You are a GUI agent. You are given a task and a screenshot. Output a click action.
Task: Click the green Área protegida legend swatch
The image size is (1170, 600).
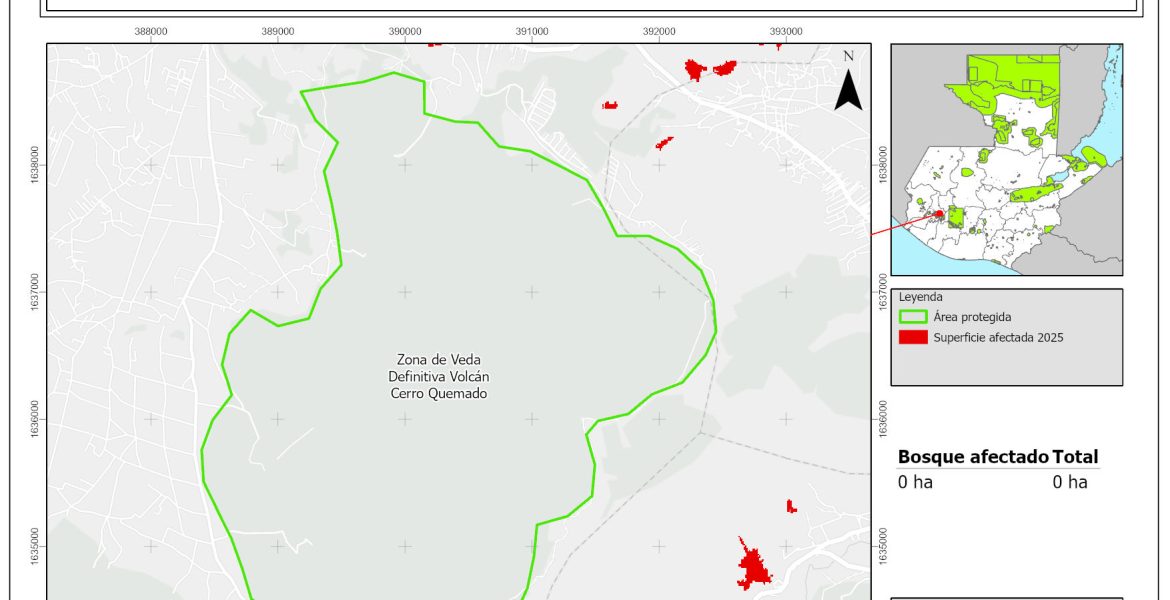(912, 317)
